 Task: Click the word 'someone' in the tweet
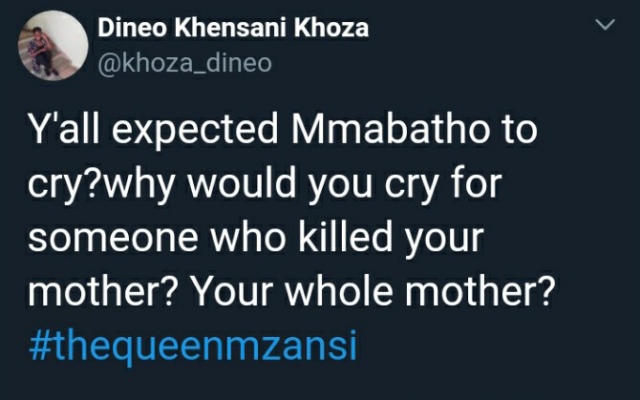tap(113, 240)
